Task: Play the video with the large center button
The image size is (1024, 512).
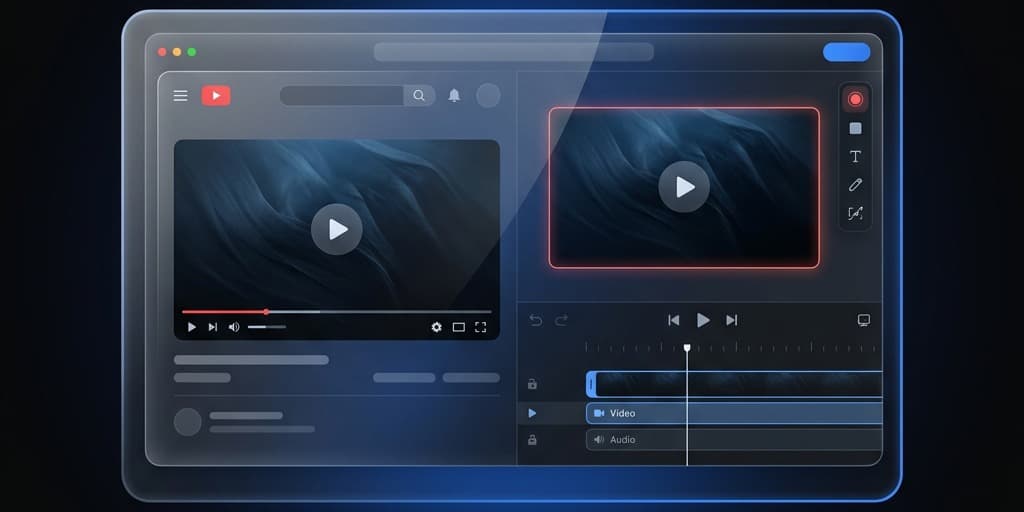Action: pos(336,229)
